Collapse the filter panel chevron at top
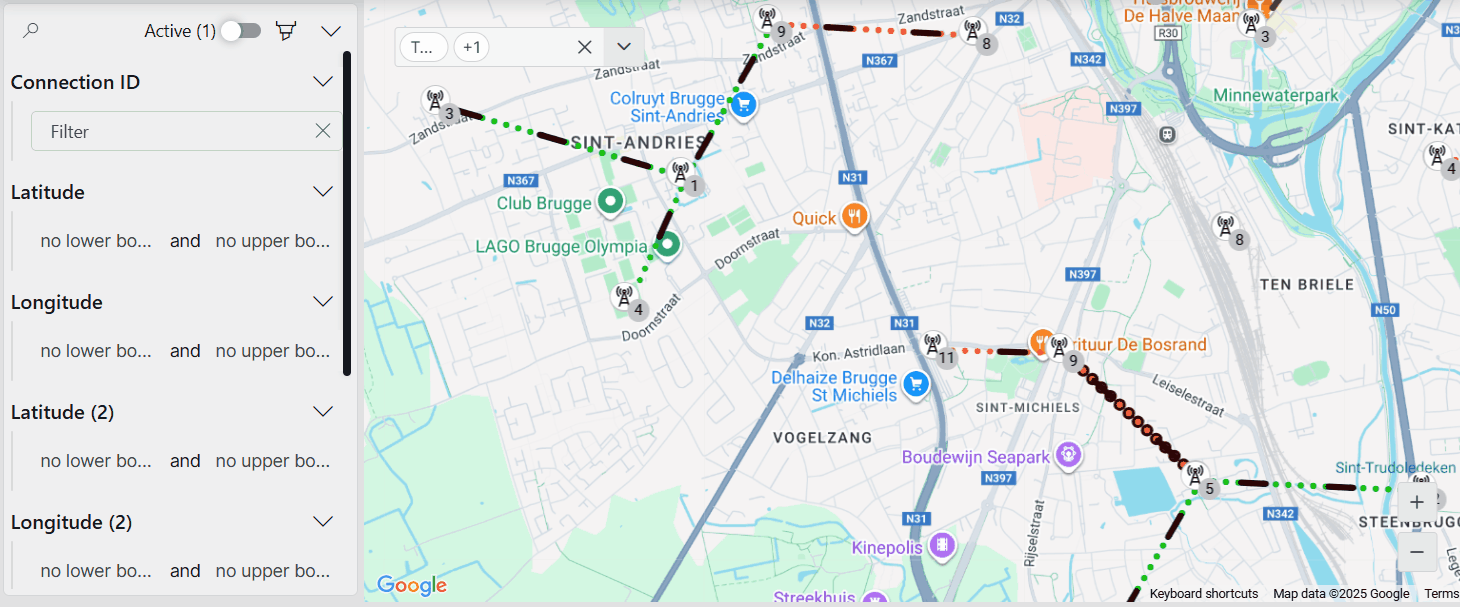This screenshot has width=1460, height=607. (331, 31)
